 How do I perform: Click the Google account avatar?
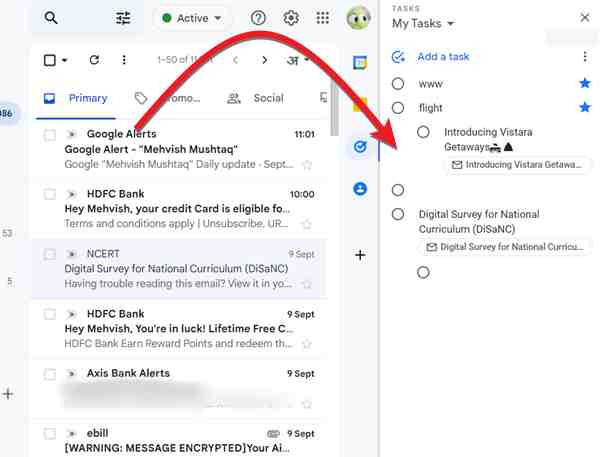point(358,18)
